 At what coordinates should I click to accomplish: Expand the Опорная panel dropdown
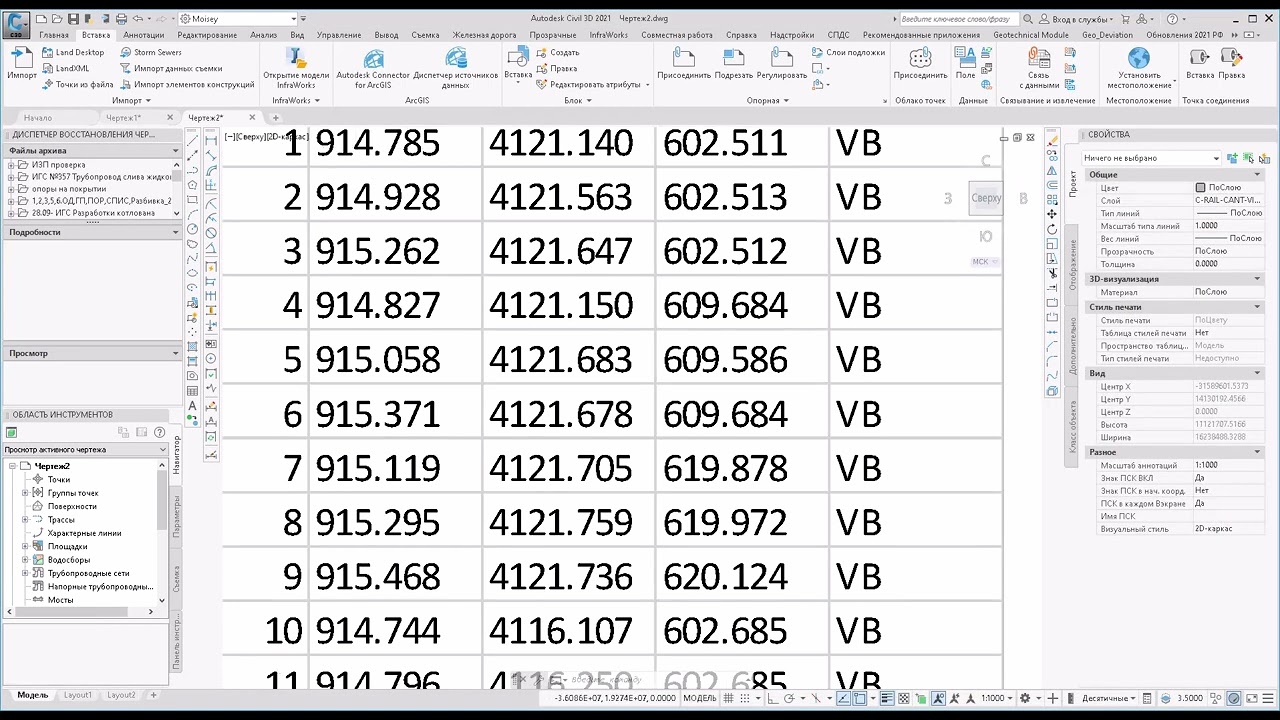point(768,100)
